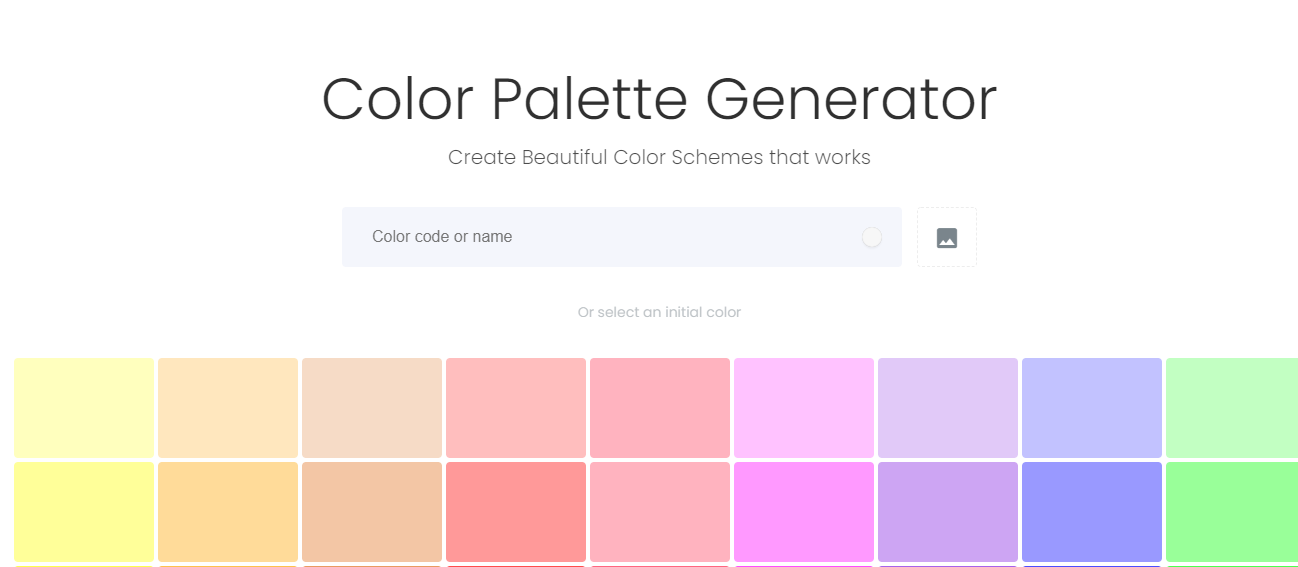The image size is (1298, 567).
Task: Select the bright yellow swatch in second row
Action: (x=84, y=511)
